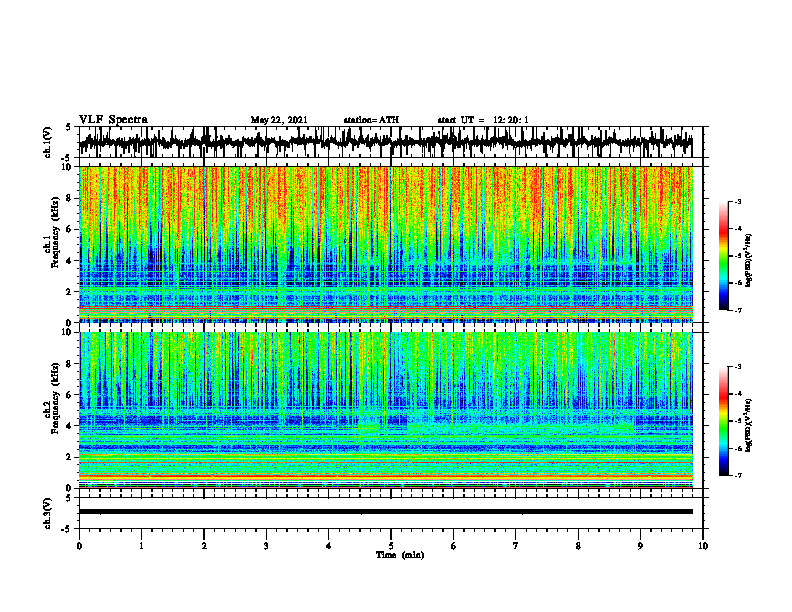Click the "0" tick on the time axis

tap(79, 546)
